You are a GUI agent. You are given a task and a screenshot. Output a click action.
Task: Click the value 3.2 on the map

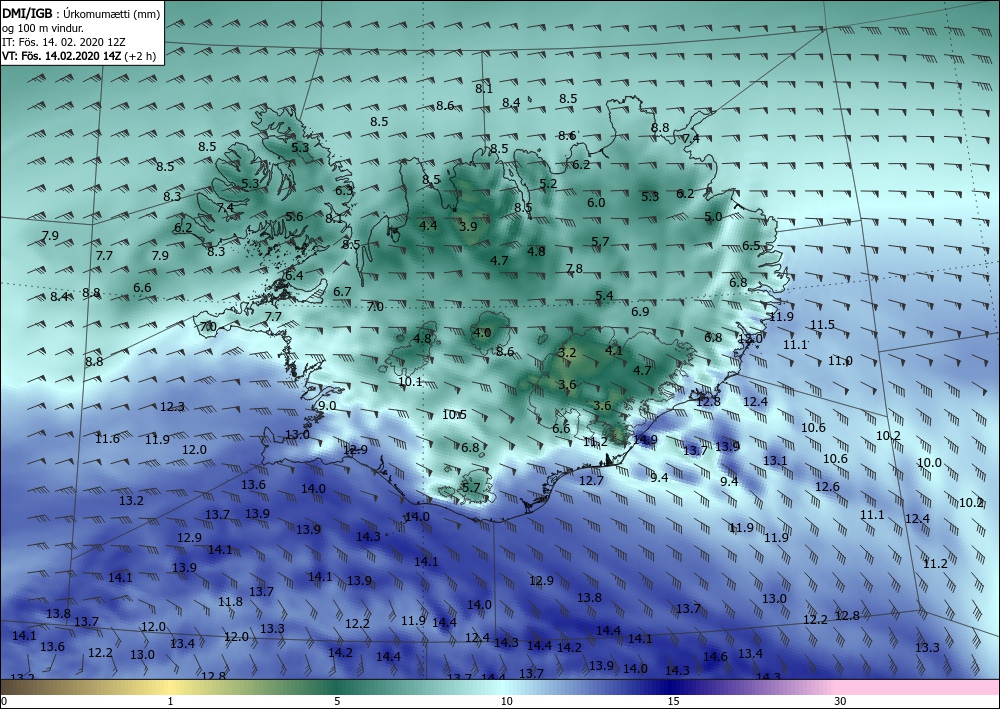coord(566,353)
